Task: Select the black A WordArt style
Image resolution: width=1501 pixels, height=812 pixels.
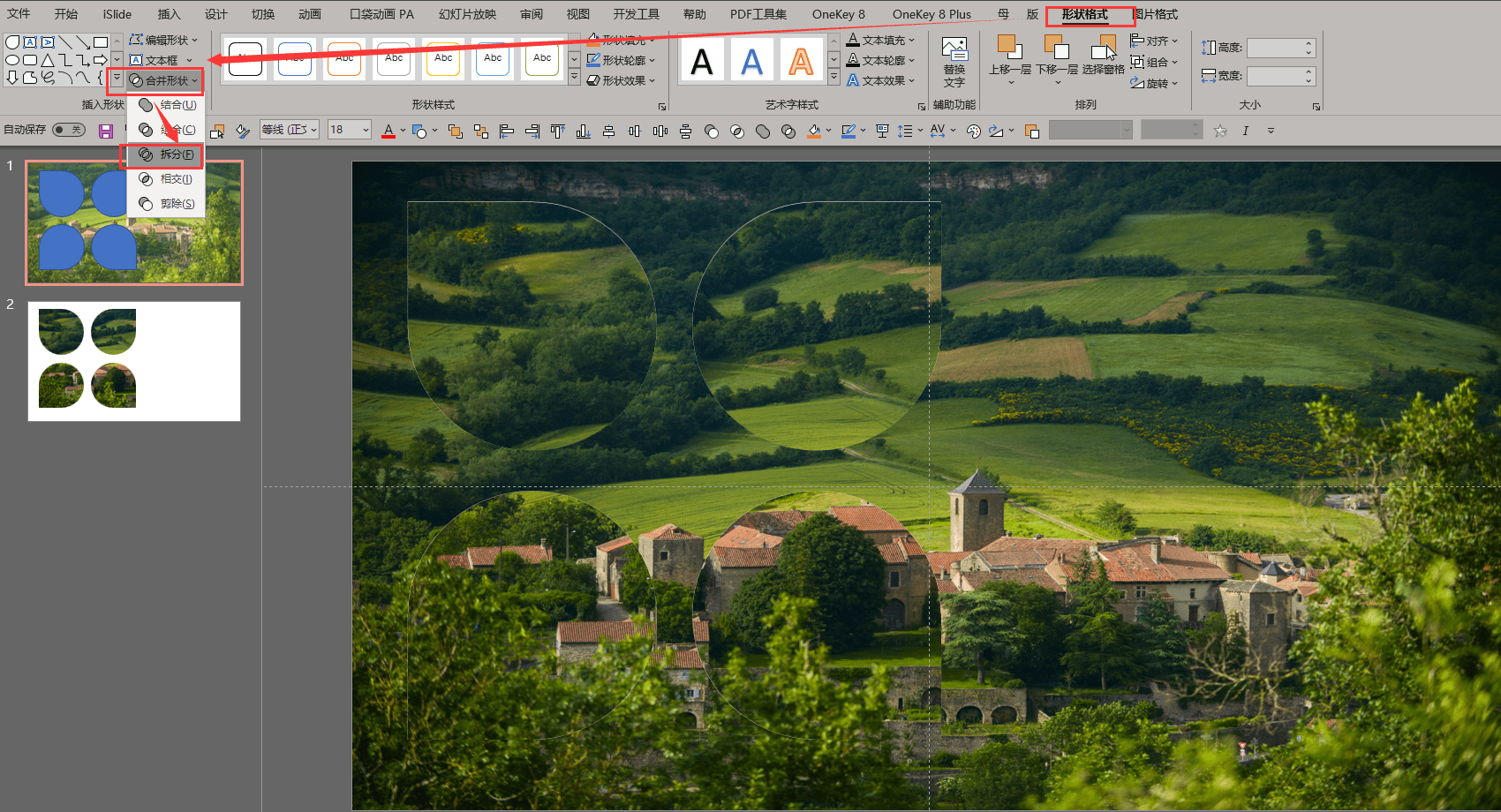Action: [702, 61]
